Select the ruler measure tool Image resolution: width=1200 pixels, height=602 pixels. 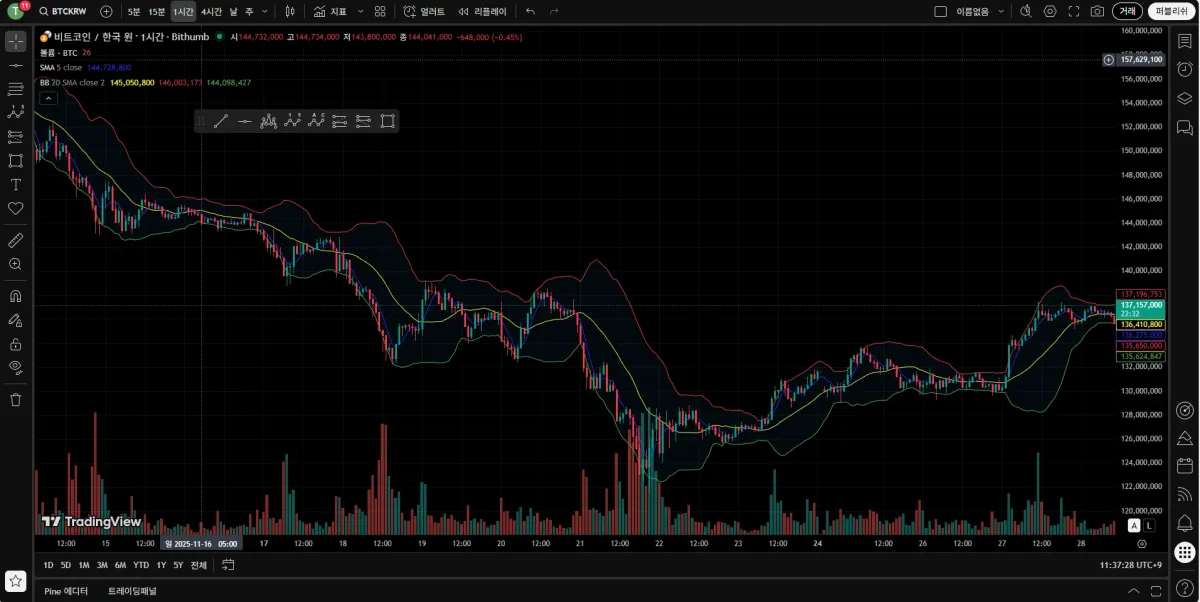pyautogui.click(x=15, y=240)
